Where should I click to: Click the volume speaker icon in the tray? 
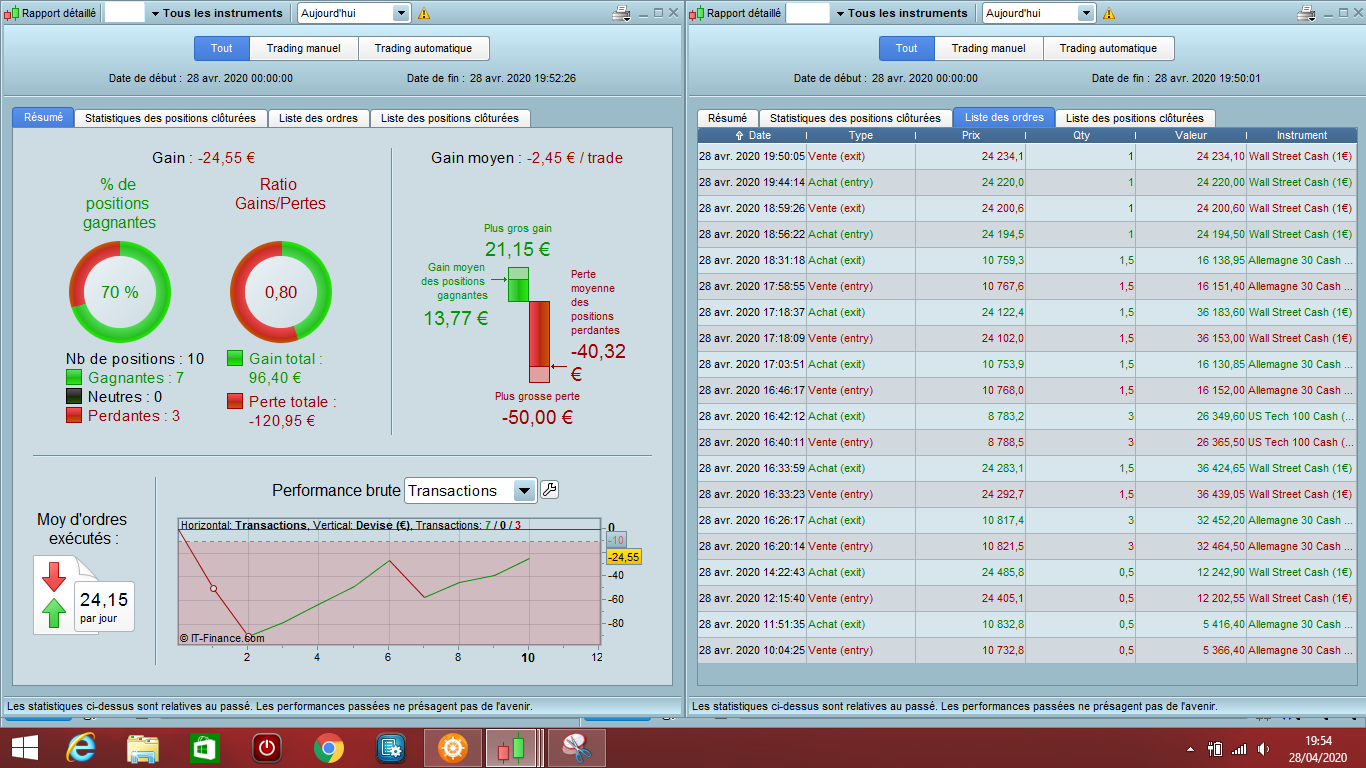coord(1265,749)
